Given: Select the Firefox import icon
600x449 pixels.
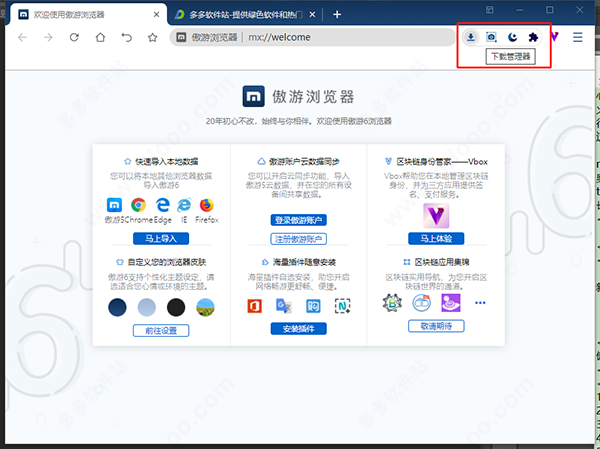Looking at the screenshot, I should [207, 205].
